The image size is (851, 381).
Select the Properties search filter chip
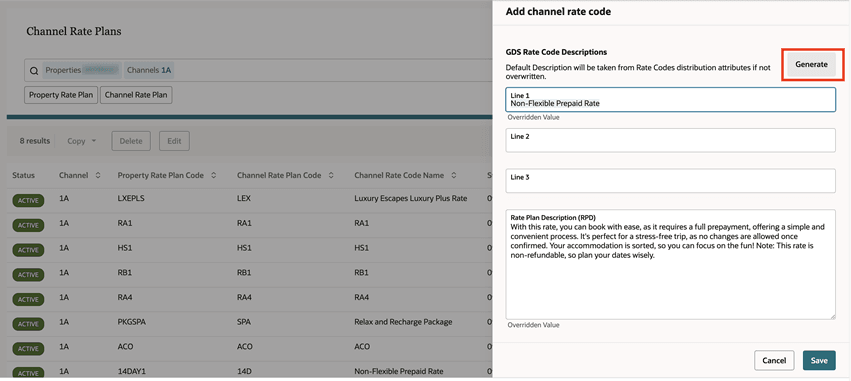(x=82, y=70)
